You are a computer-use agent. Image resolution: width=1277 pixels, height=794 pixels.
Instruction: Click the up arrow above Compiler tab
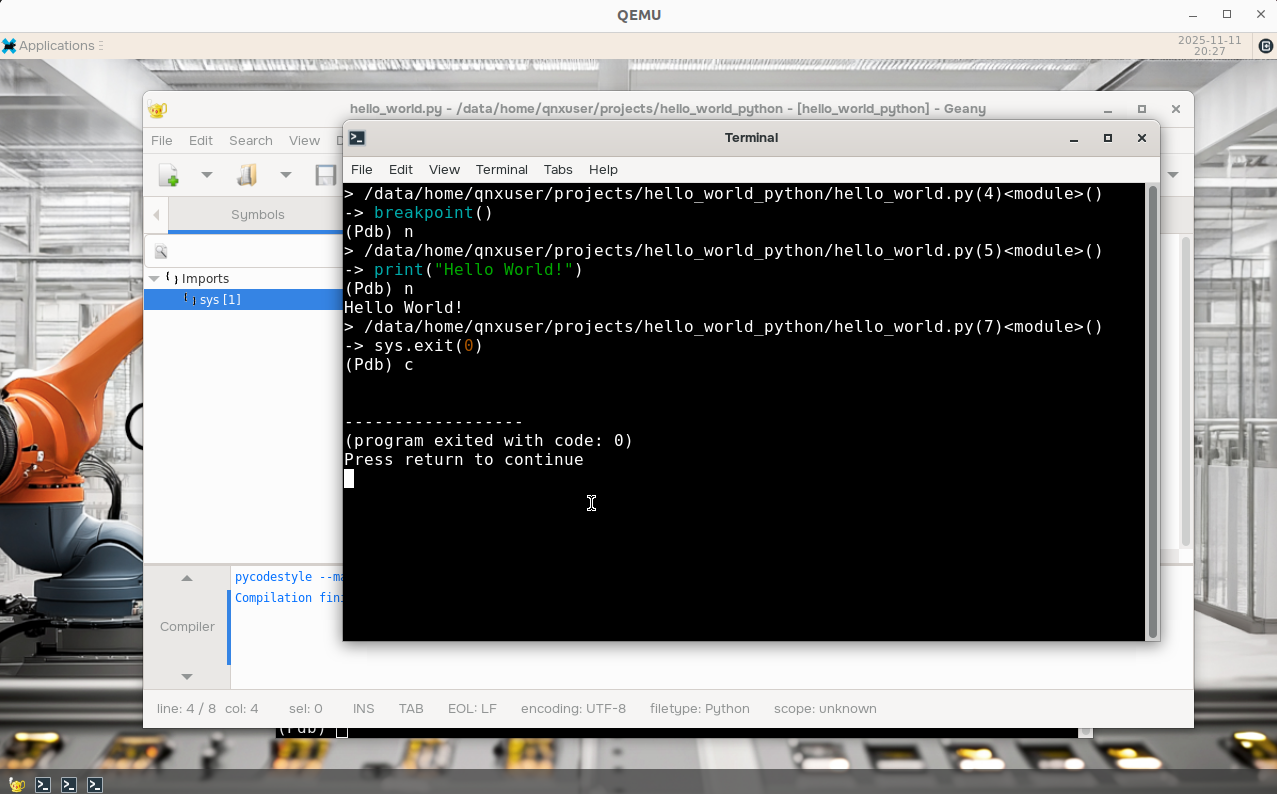click(187, 578)
